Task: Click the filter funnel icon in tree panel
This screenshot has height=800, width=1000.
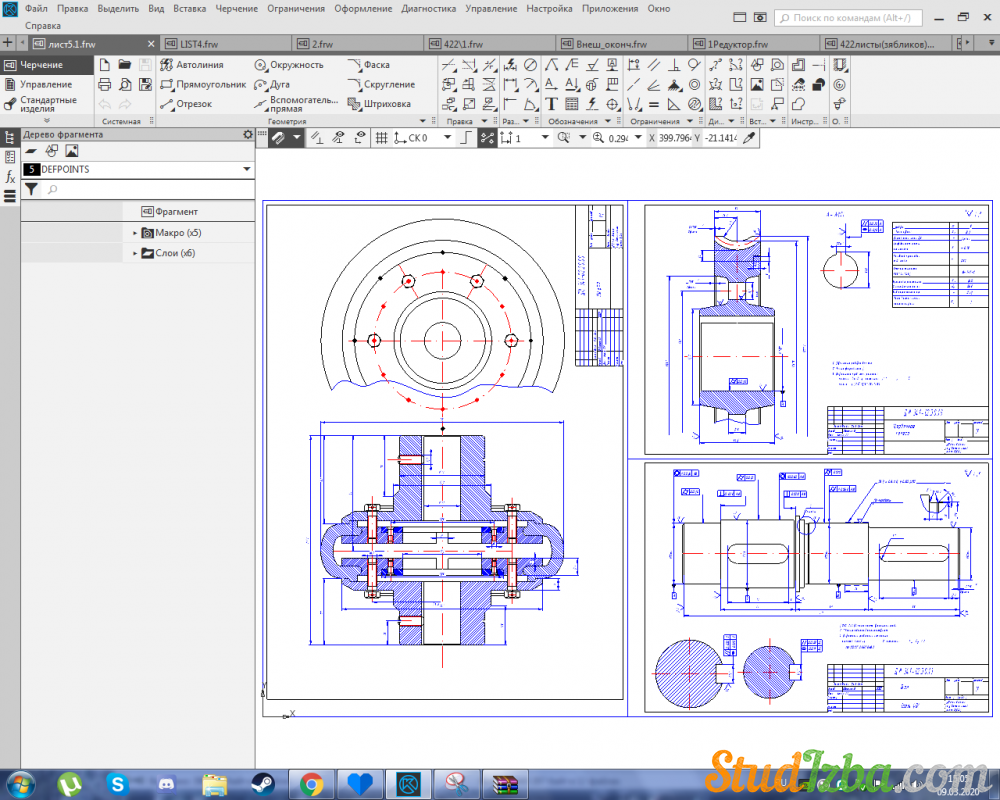Action: tap(31, 189)
